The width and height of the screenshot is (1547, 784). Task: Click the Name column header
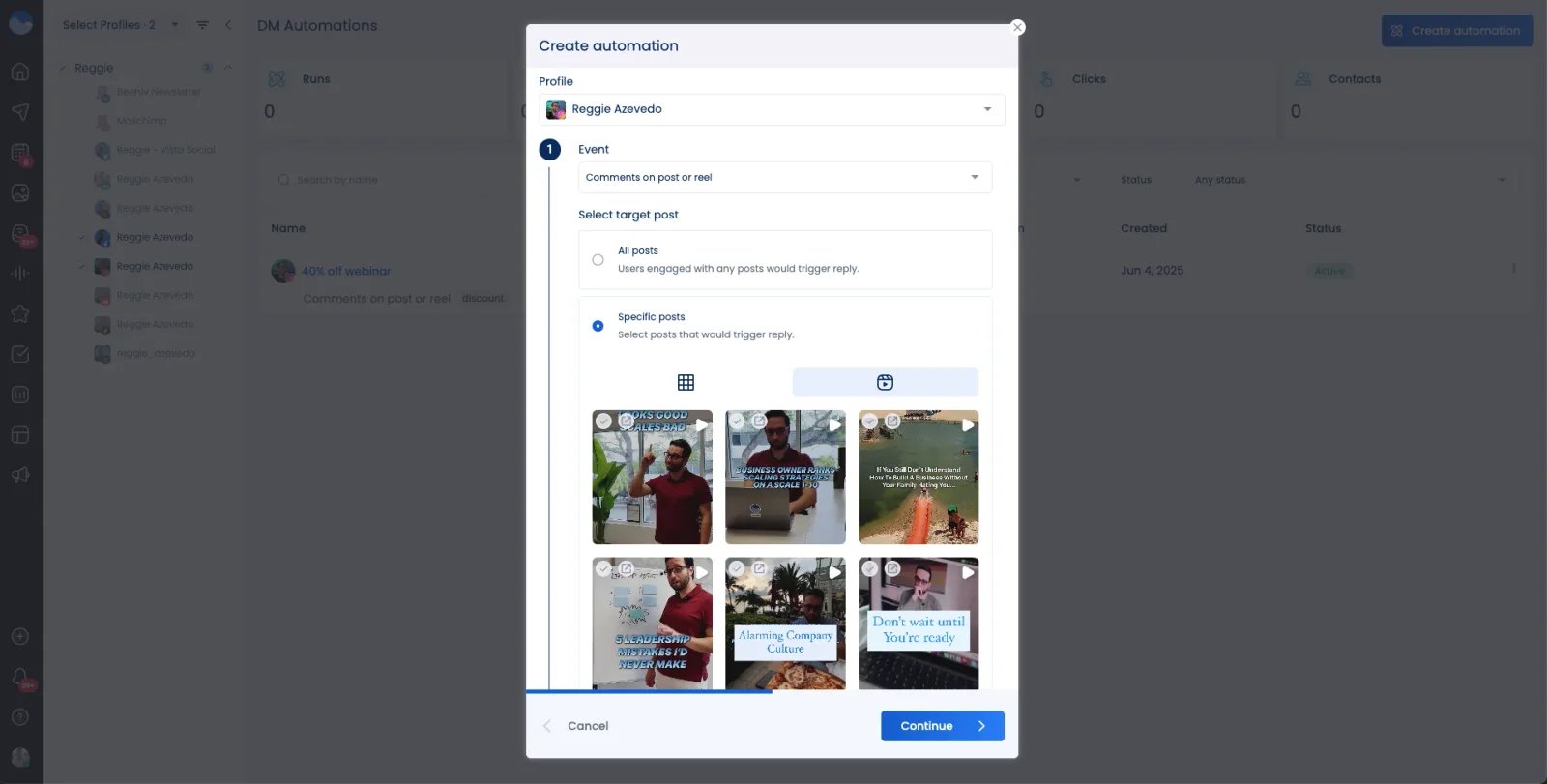[288, 228]
